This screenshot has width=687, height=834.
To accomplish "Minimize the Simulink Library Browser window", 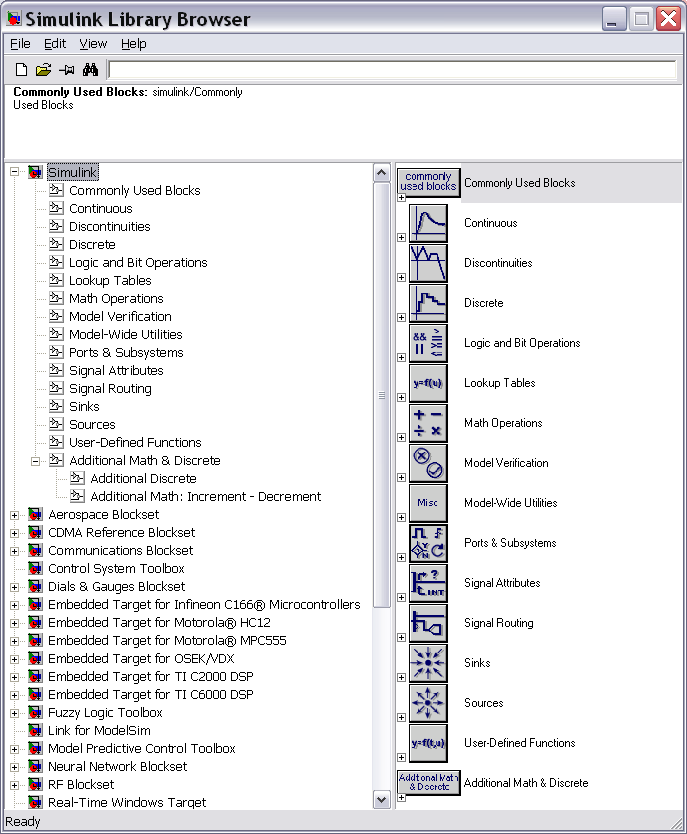I will [x=614, y=19].
